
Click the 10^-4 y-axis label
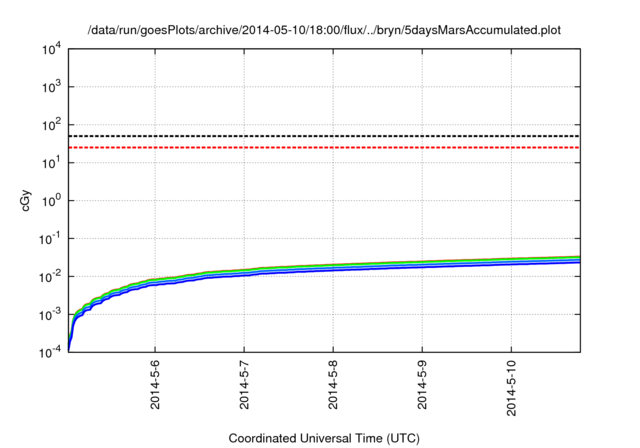[51, 352]
